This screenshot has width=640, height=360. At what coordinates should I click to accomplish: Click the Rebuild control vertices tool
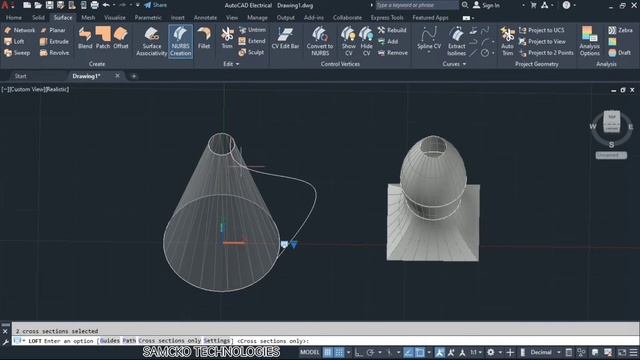(x=392, y=30)
